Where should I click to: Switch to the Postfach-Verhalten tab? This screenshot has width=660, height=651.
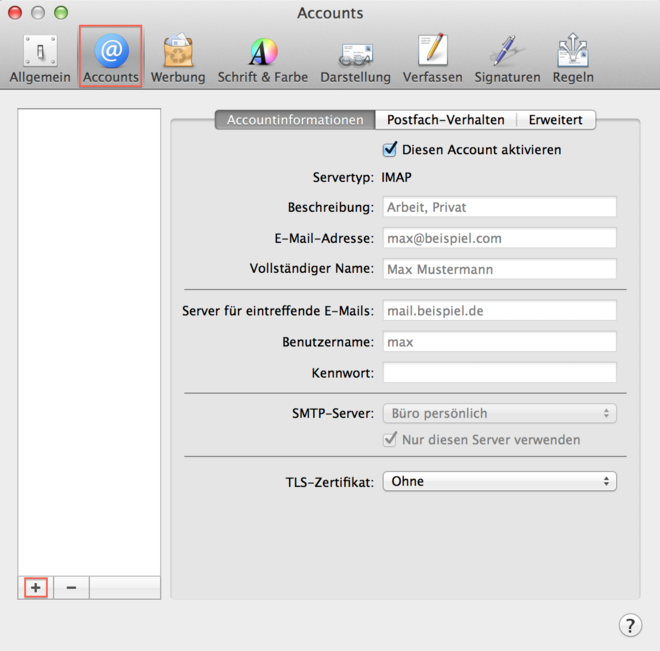click(446, 120)
